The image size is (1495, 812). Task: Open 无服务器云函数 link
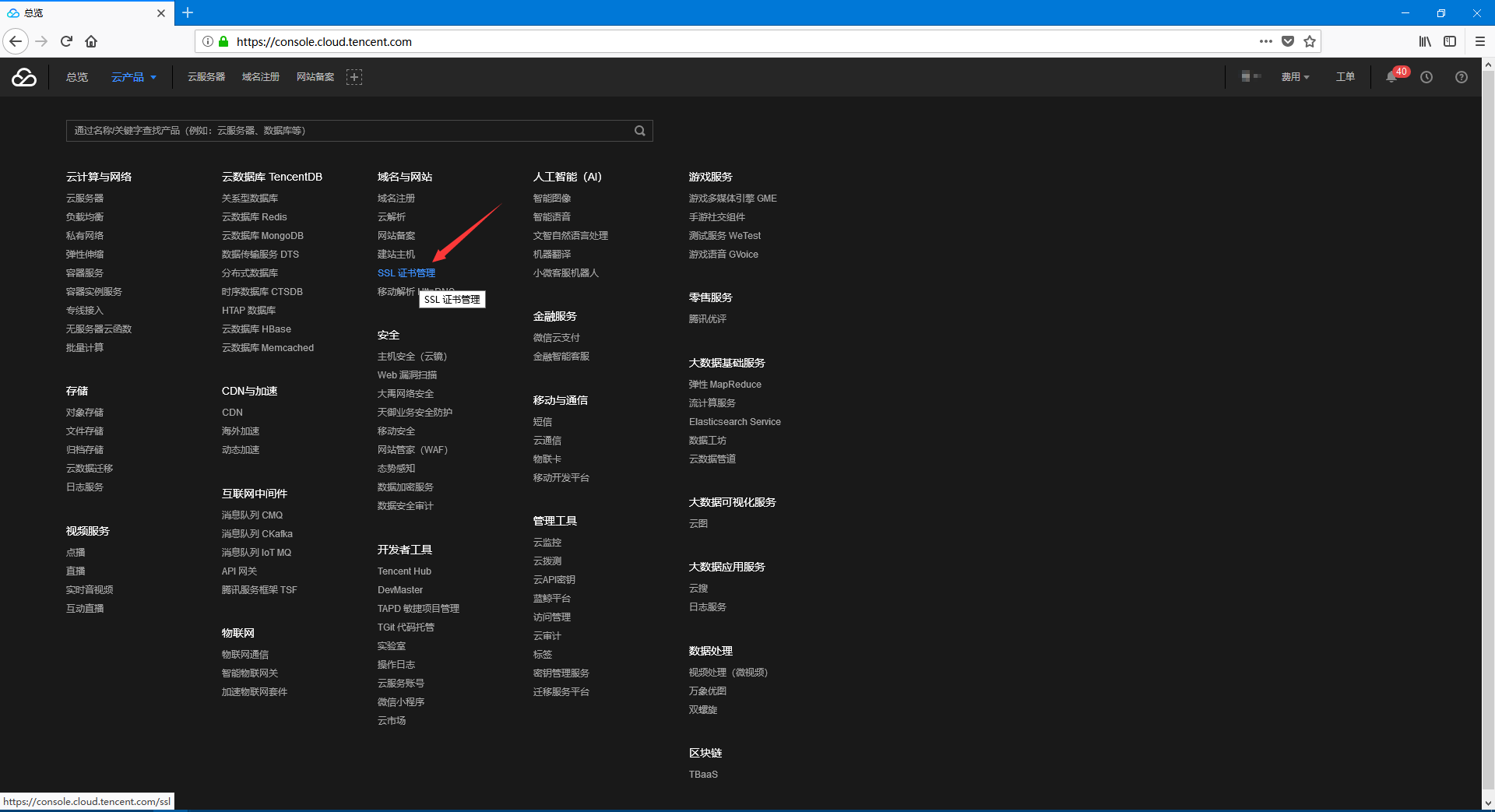pos(99,329)
